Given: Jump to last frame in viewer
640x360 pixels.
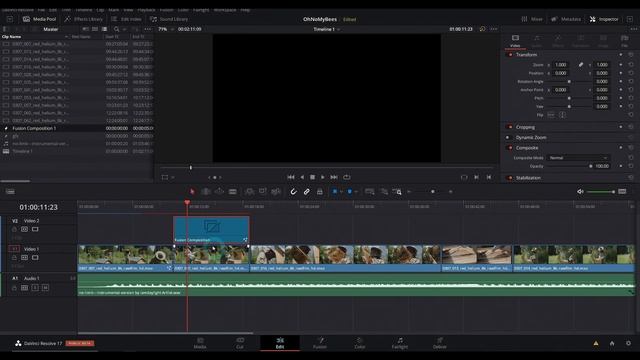Looking at the screenshot, I should [334, 177].
